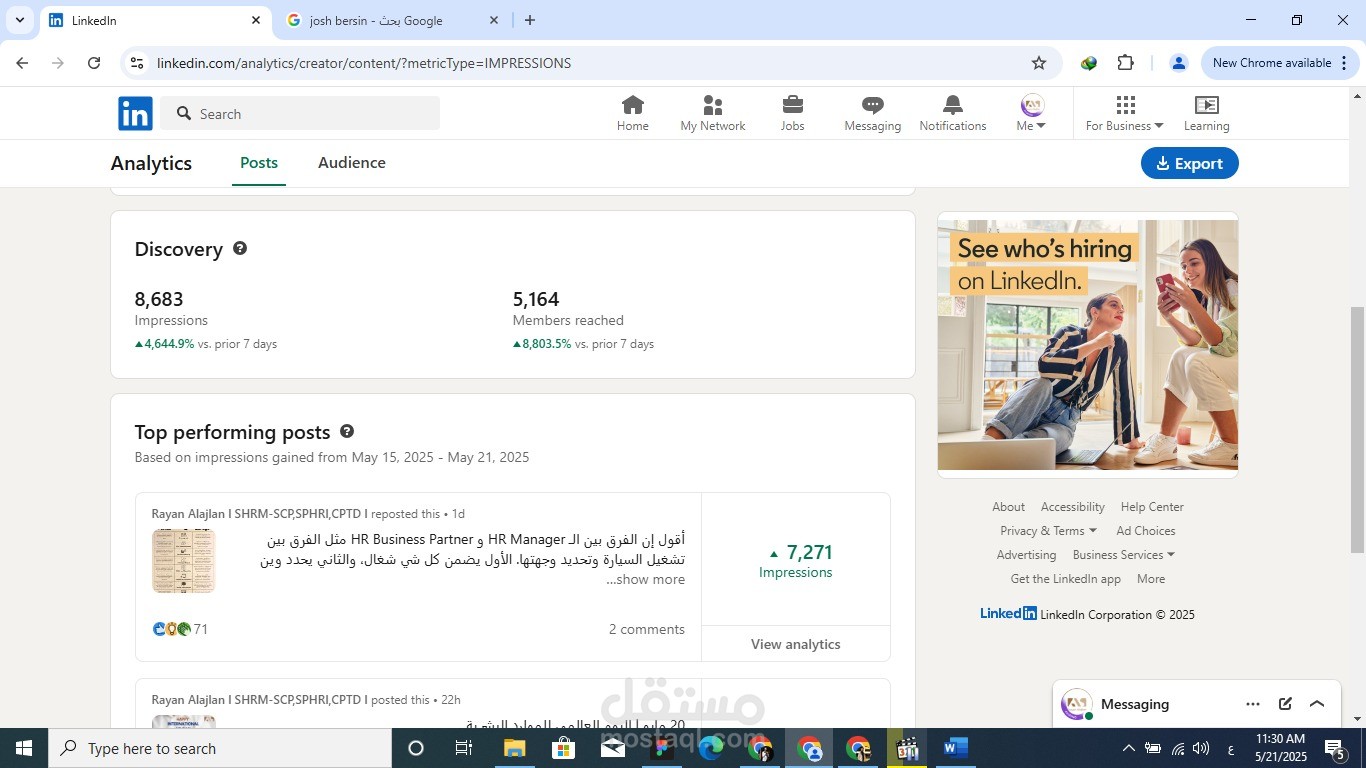Open the 2 comments link

(646, 629)
